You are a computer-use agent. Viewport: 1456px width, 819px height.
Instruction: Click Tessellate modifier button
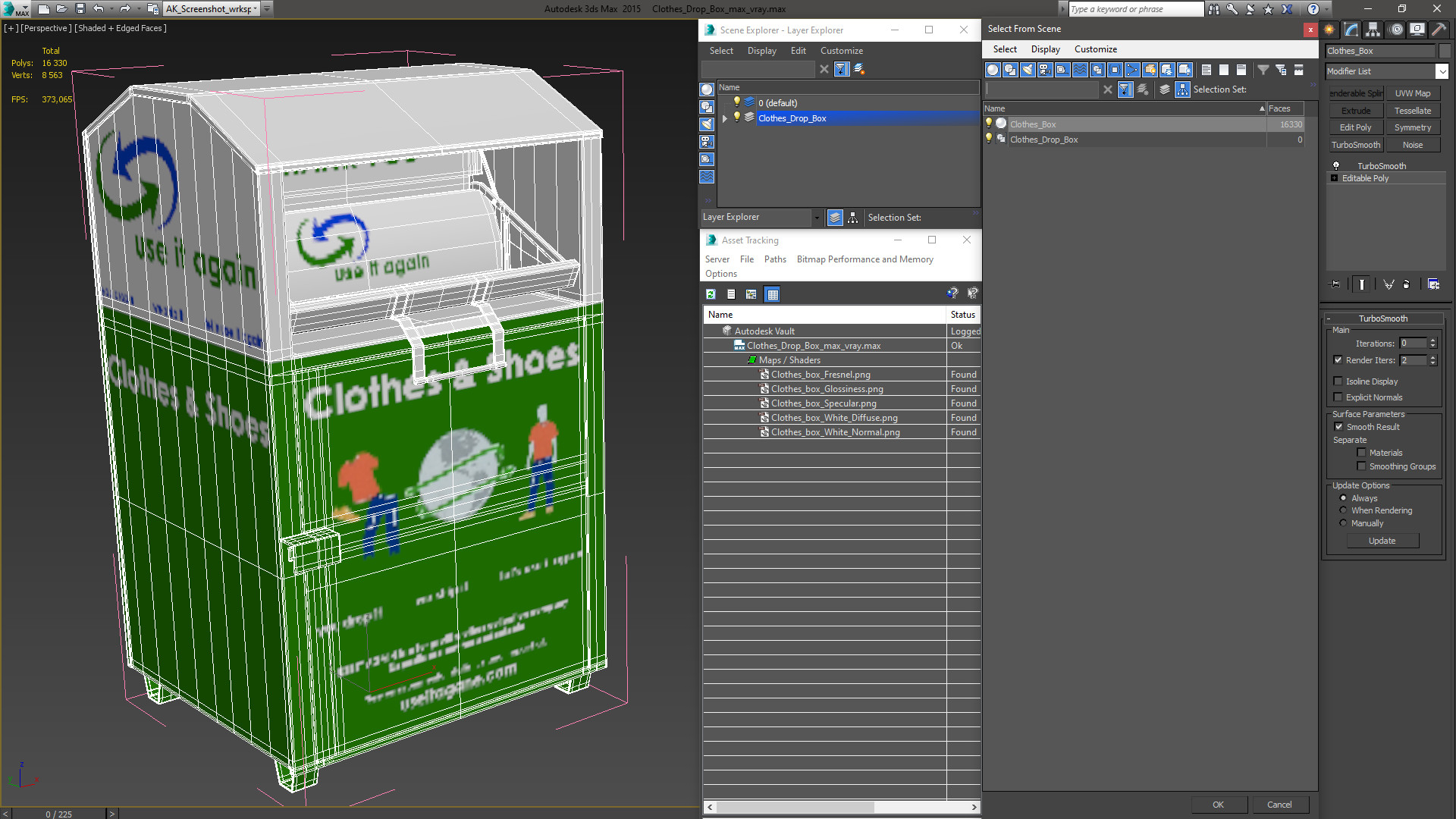point(1412,111)
